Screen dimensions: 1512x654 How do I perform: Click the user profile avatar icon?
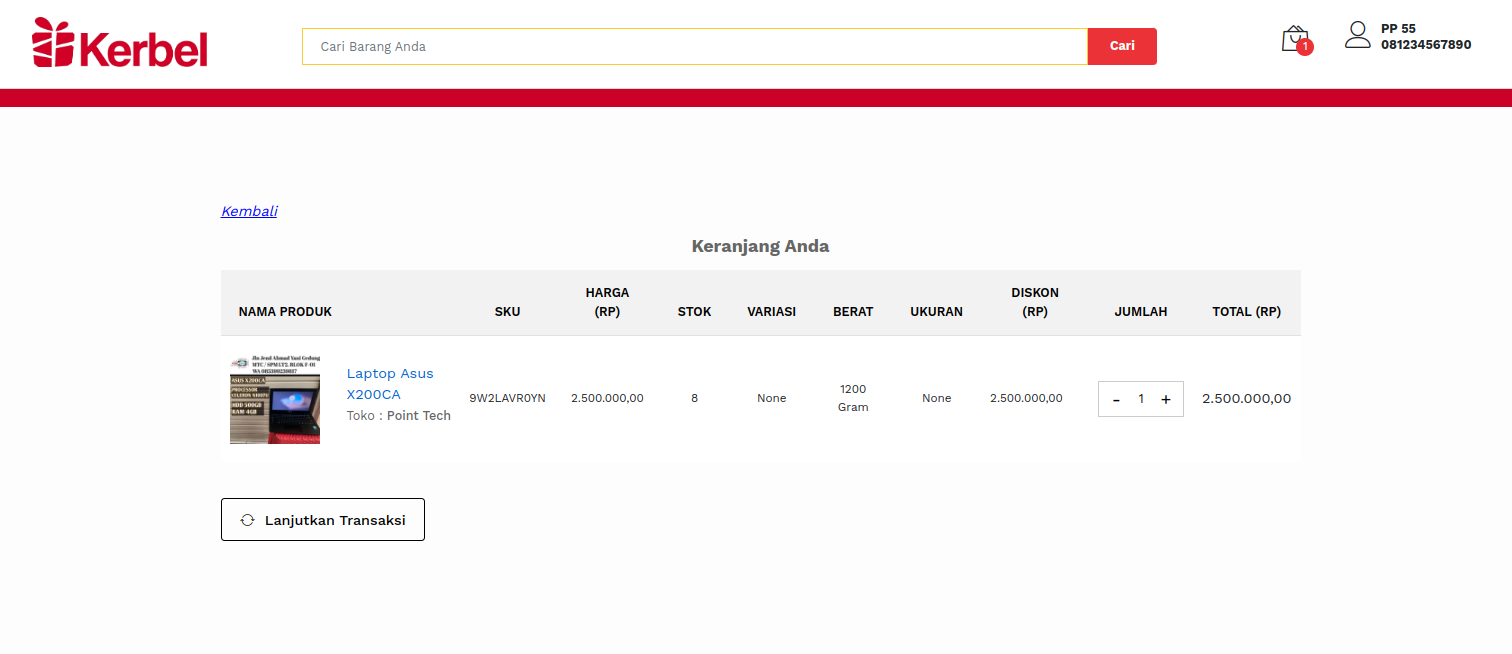click(x=1357, y=35)
